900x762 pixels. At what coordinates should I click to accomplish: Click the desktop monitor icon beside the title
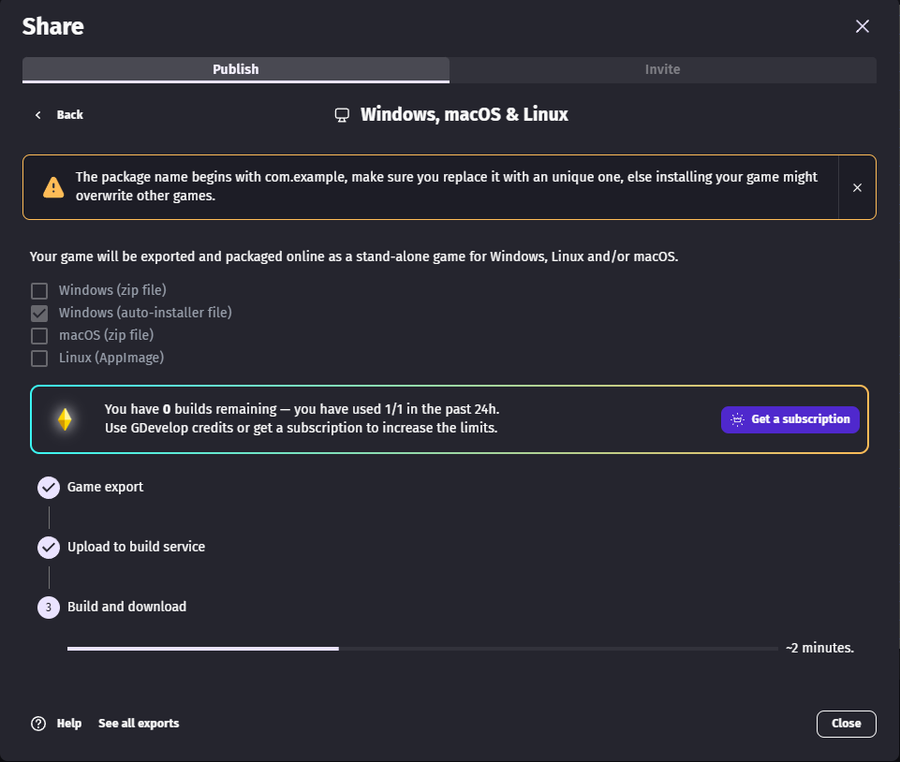coord(342,115)
